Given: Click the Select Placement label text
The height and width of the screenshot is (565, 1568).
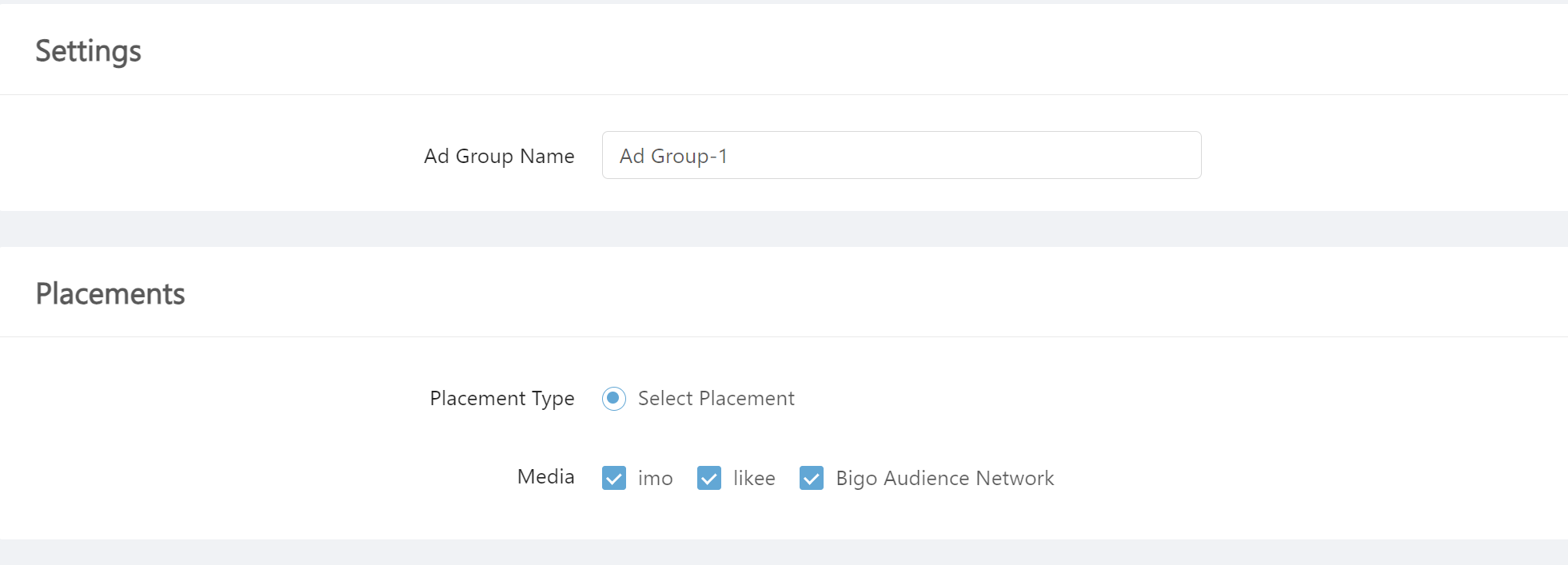Looking at the screenshot, I should pos(716,398).
